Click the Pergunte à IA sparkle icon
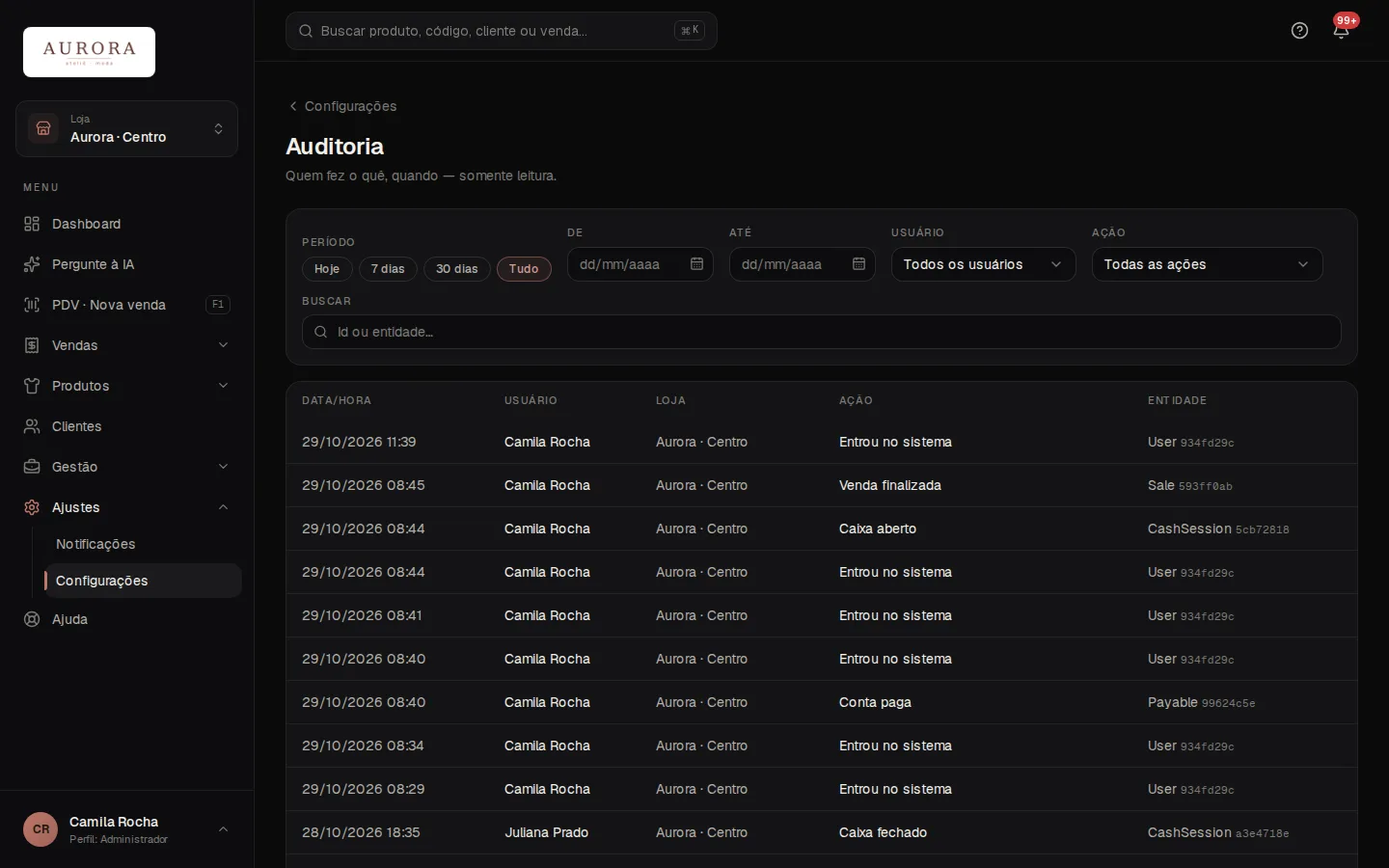 (x=32, y=264)
